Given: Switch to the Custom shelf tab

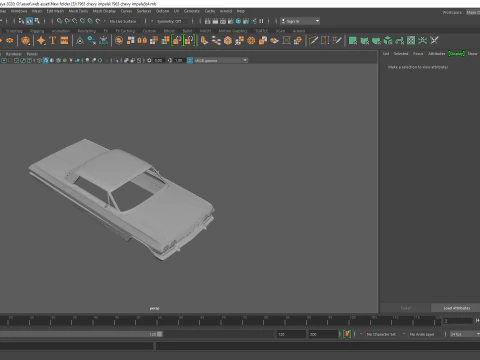Looking at the screenshot, I should pos(149,31).
